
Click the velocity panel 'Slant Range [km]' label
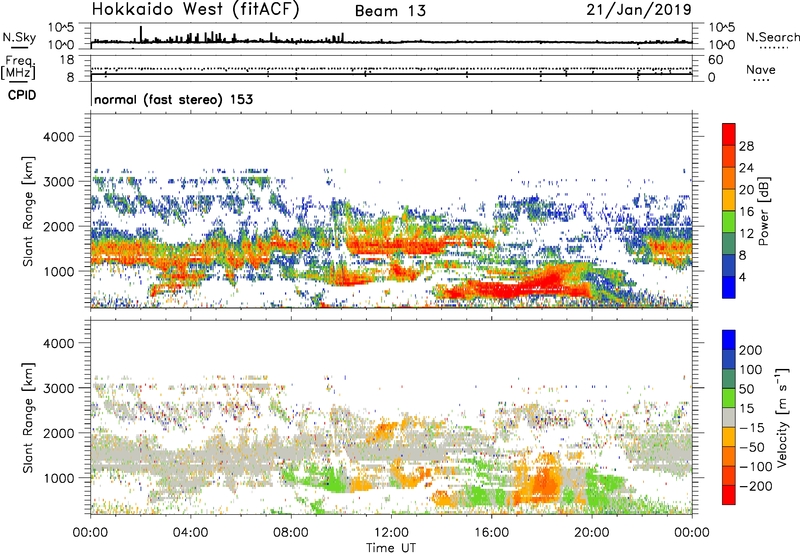pyautogui.click(x=28, y=418)
